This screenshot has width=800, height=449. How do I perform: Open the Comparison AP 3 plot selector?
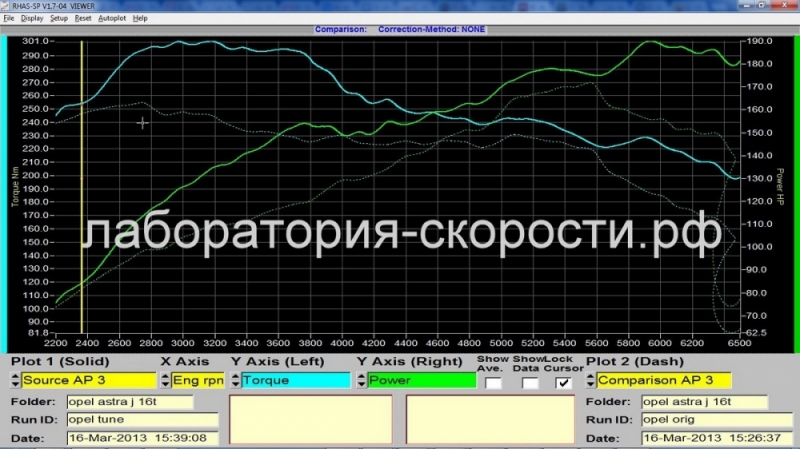(664, 380)
